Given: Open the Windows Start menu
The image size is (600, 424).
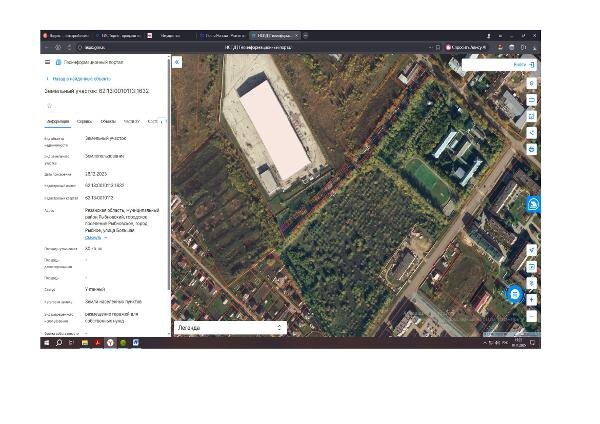Looking at the screenshot, I should pos(46,343).
